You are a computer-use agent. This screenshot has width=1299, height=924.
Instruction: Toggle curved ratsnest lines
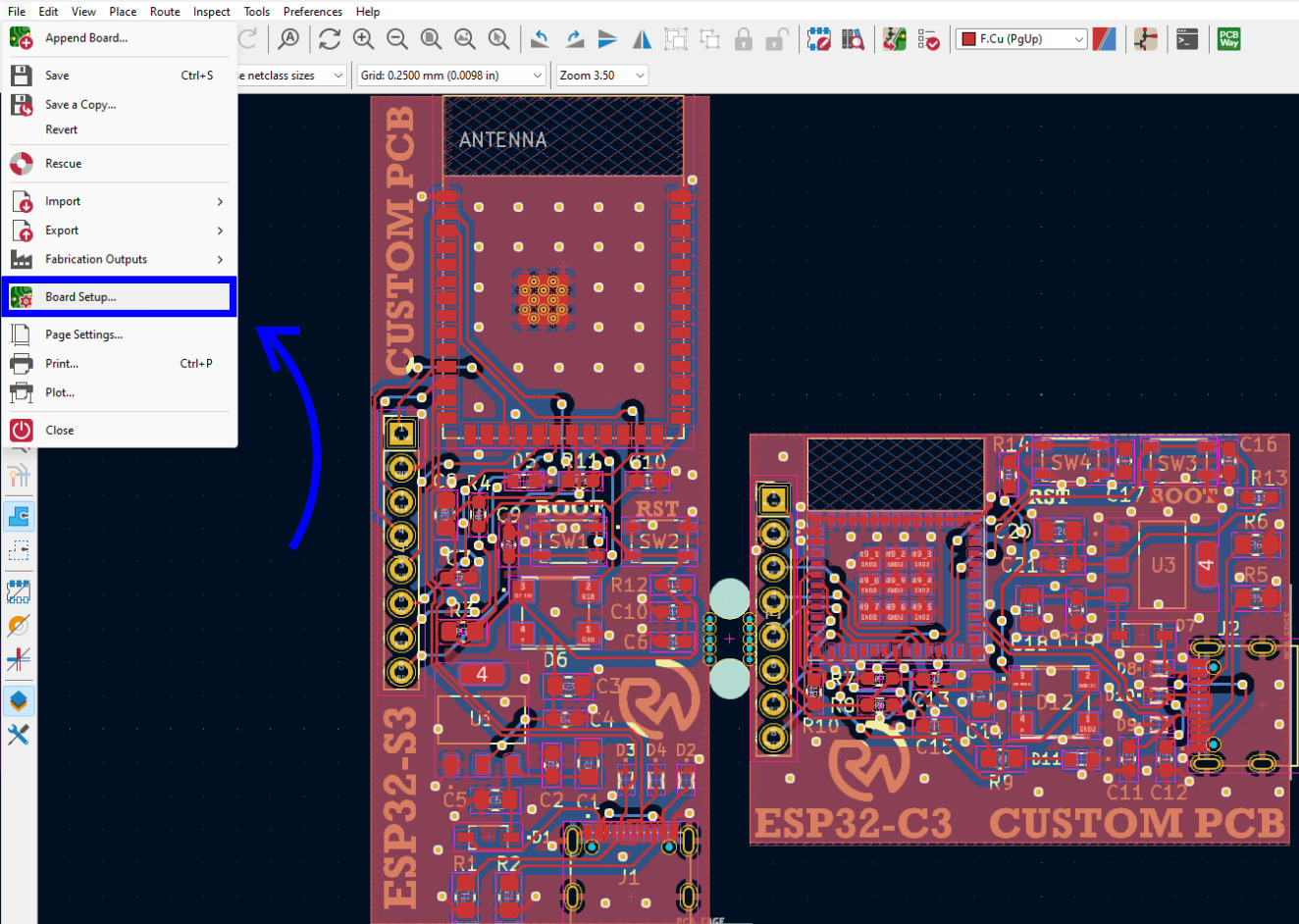tap(19, 477)
